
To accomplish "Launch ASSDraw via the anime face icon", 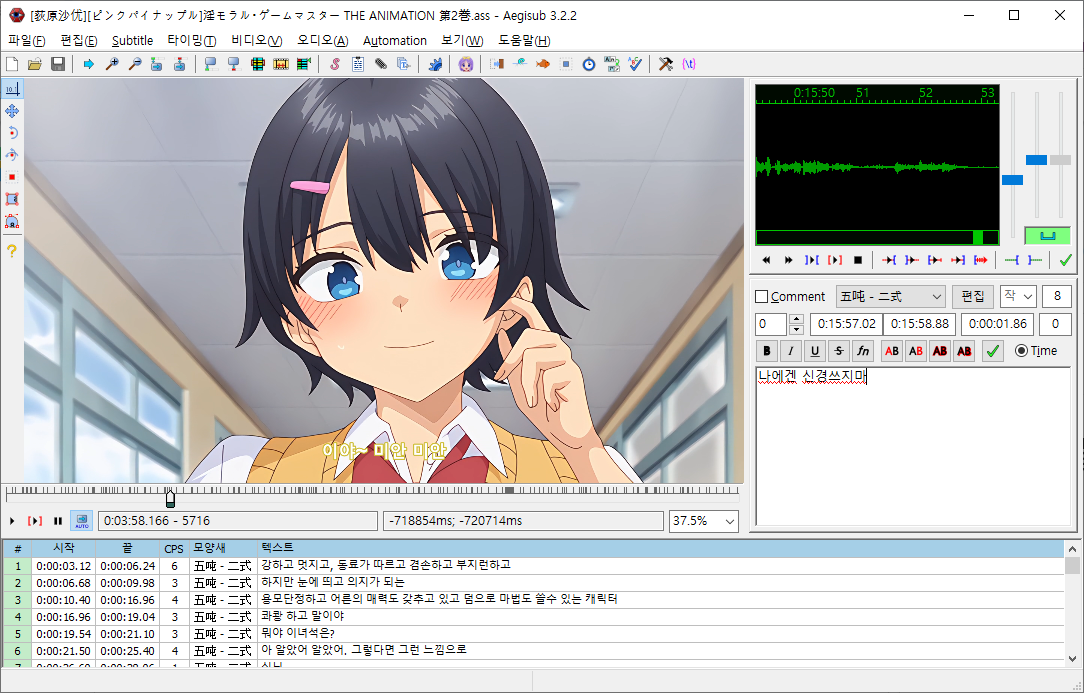I will coord(466,64).
